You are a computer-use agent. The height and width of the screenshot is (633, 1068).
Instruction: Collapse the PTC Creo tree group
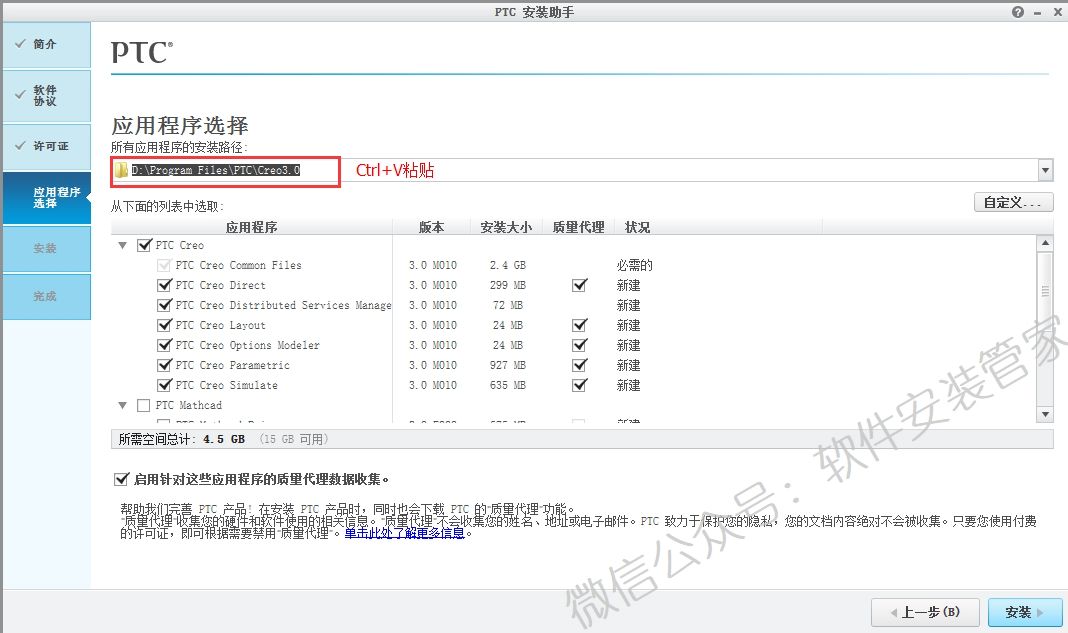coord(123,245)
